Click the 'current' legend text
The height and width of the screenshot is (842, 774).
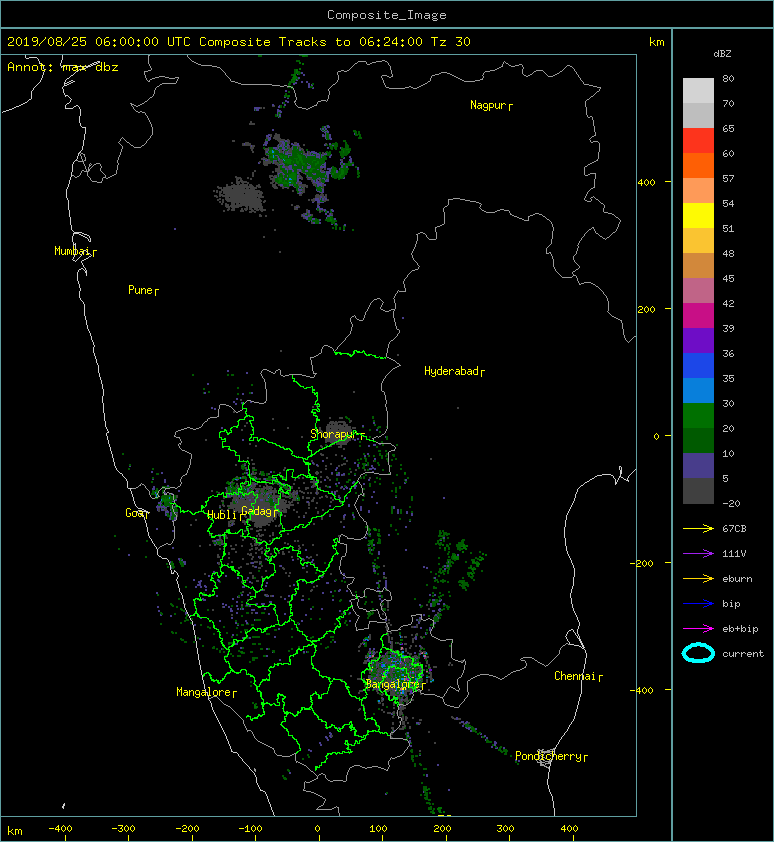pyautogui.click(x=743, y=654)
